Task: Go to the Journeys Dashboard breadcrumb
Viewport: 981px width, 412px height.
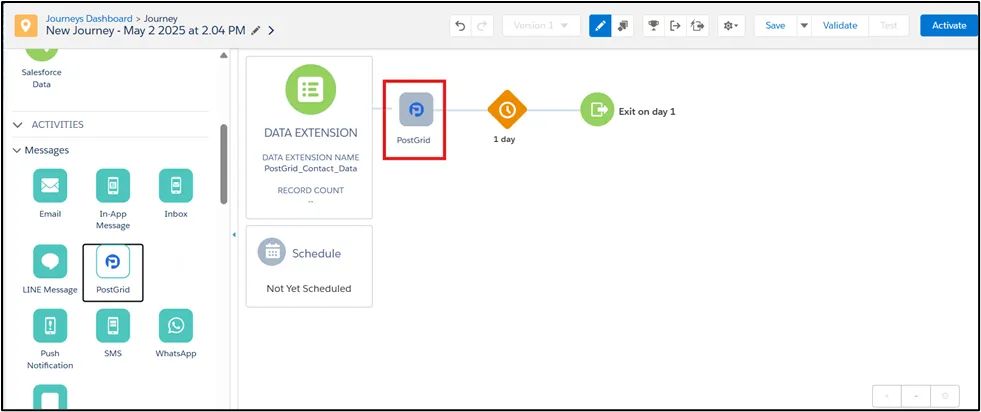Action: (x=89, y=18)
